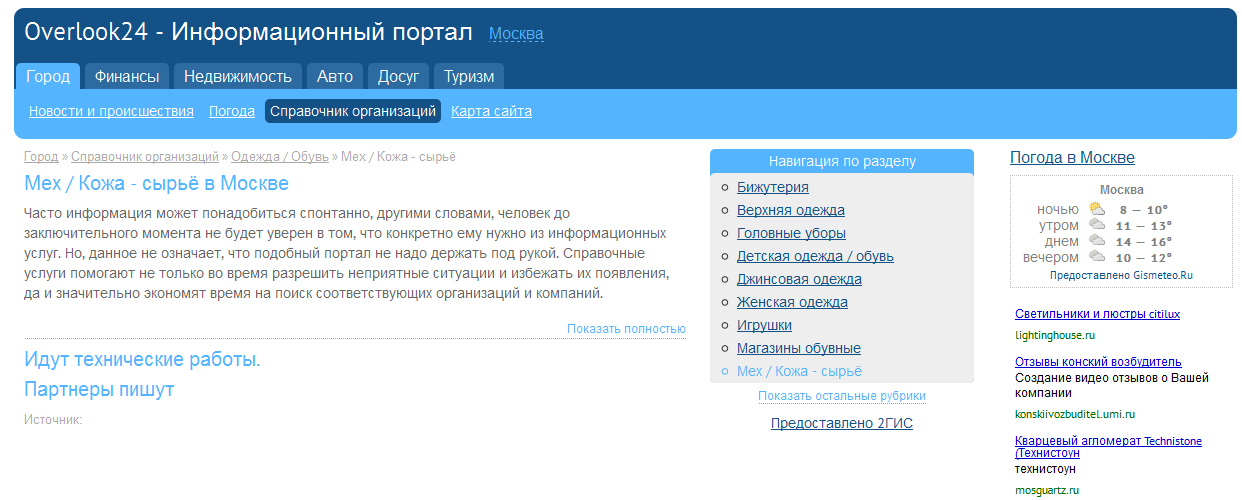This screenshot has width=1242, height=500.
Task: Click the Источник: label
Action: [53, 420]
